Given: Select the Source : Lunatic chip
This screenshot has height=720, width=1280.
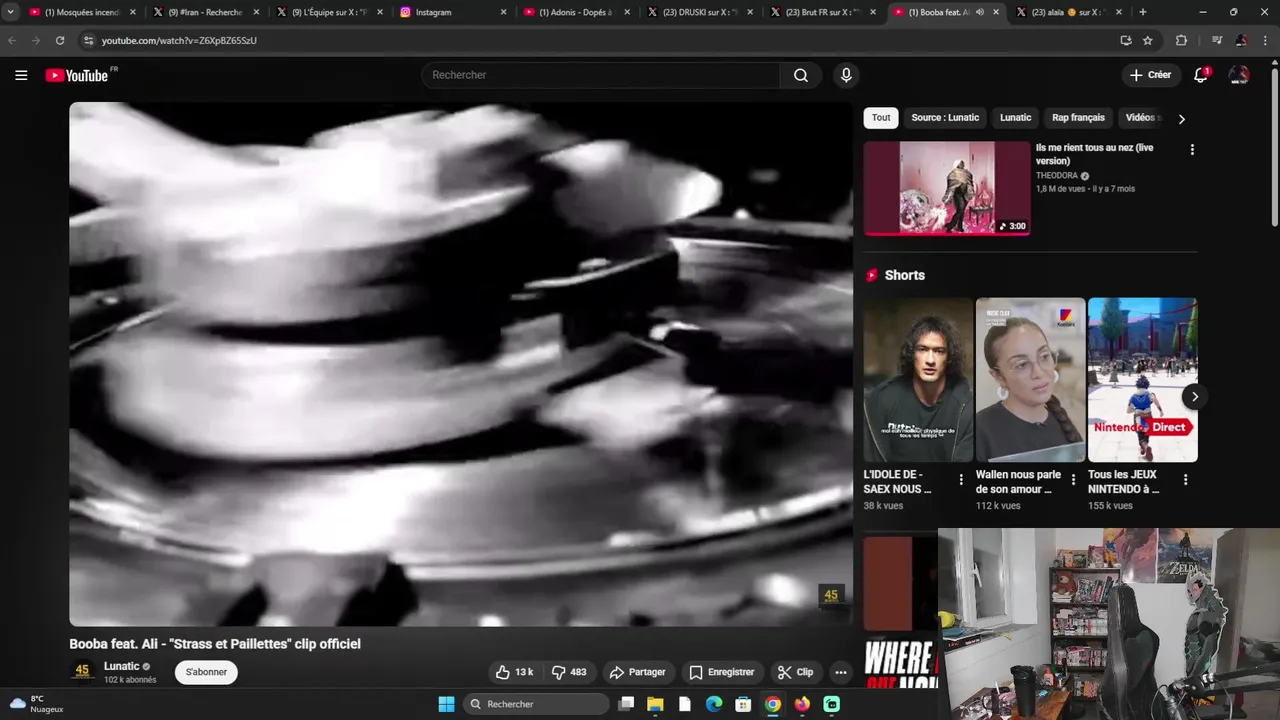Looking at the screenshot, I should (945, 118).
